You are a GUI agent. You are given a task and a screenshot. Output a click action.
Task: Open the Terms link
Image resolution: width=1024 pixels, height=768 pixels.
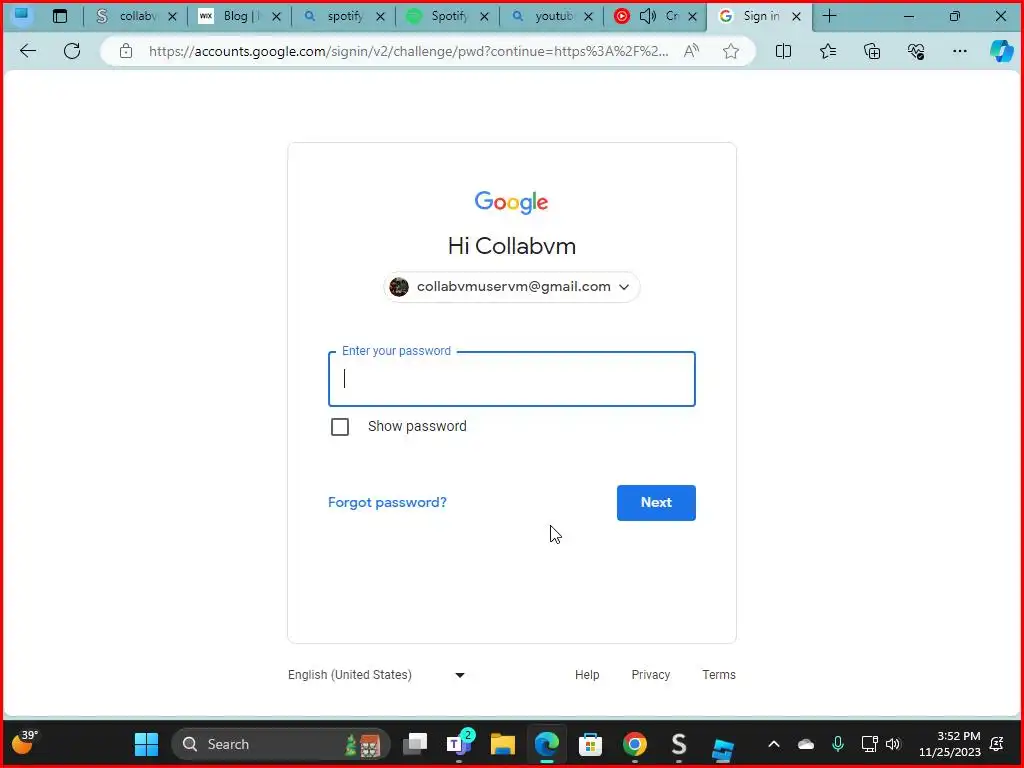tap(718, 675)
